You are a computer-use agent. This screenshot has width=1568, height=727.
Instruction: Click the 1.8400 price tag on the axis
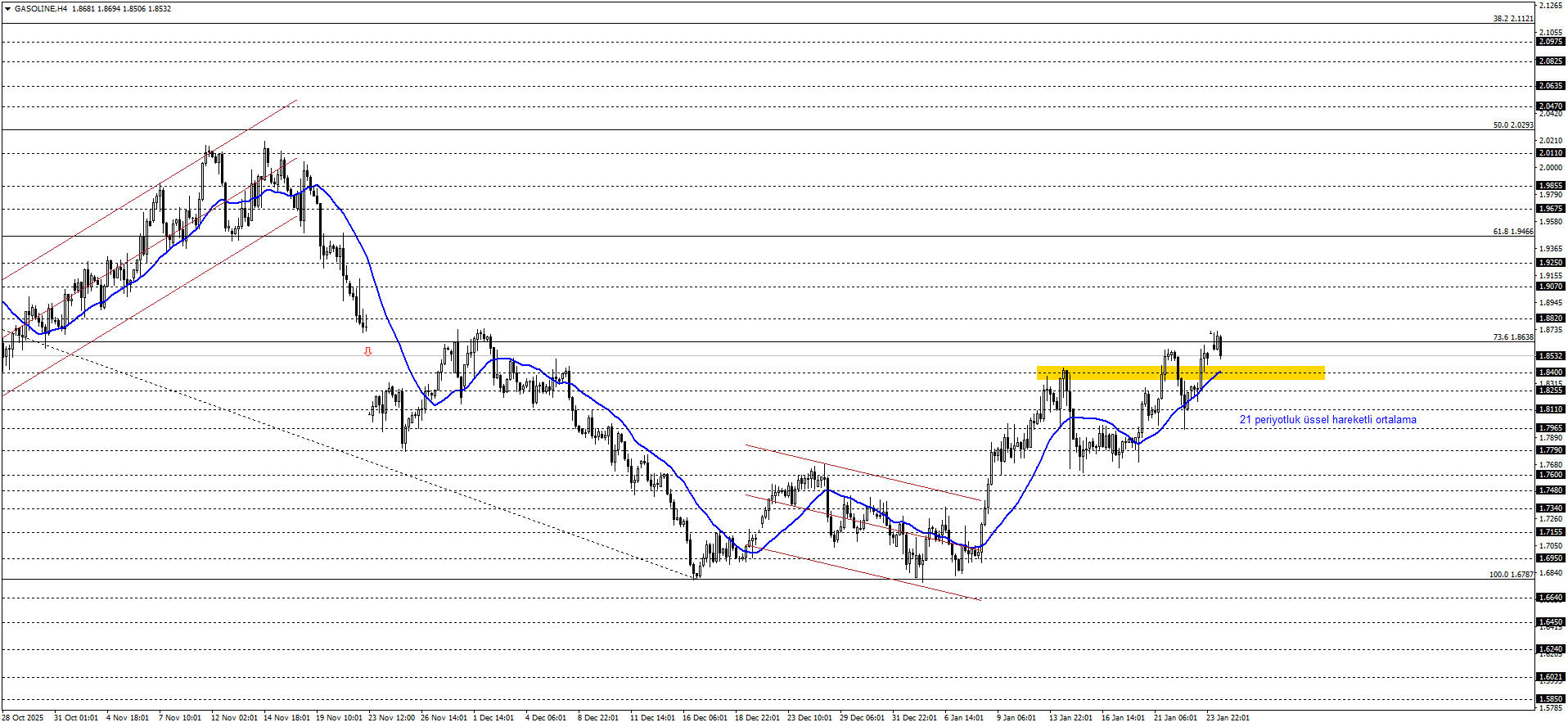pyautogui.click(x=1551, y=373)
